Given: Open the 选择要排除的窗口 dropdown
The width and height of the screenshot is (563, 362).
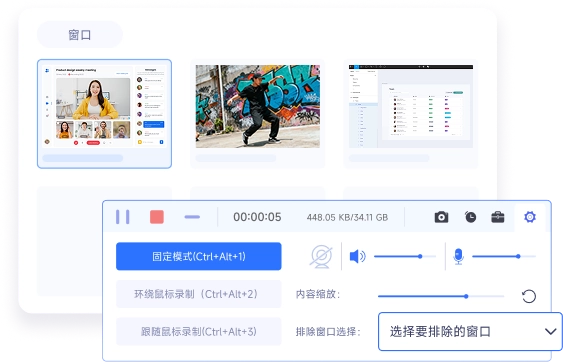Looking at the screenshot, I should [470, 331].
